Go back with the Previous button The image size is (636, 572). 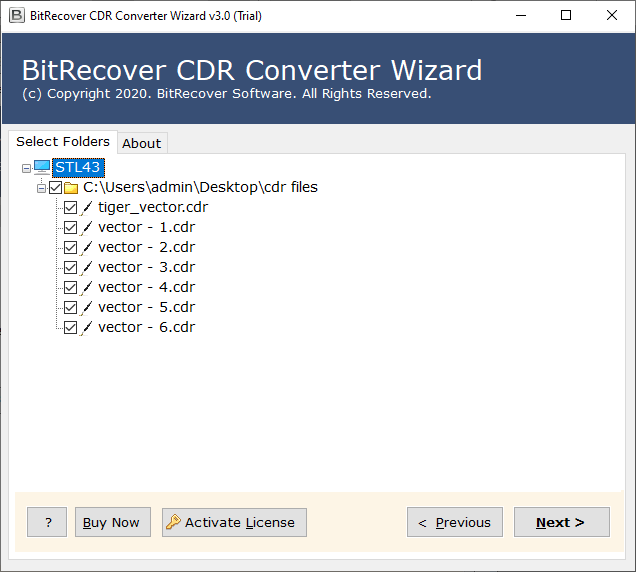(454, 522)
